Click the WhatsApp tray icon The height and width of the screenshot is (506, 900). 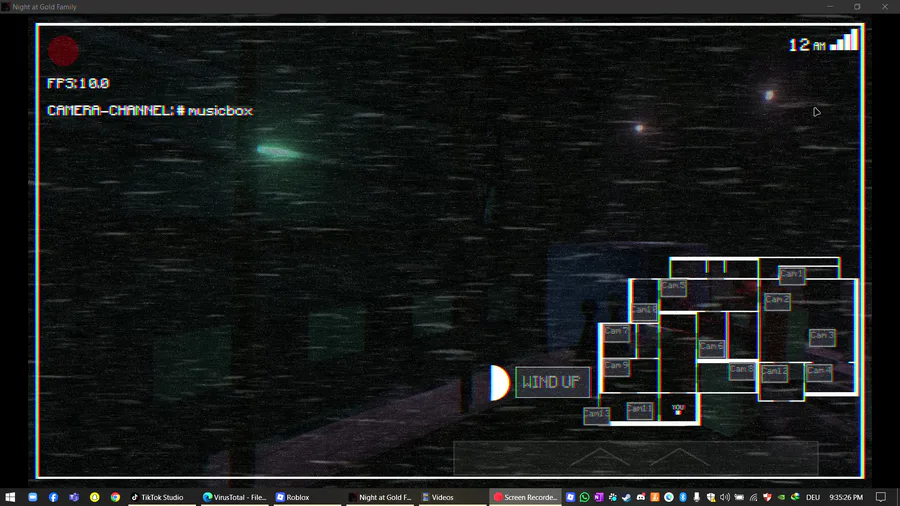pos(584,497)
